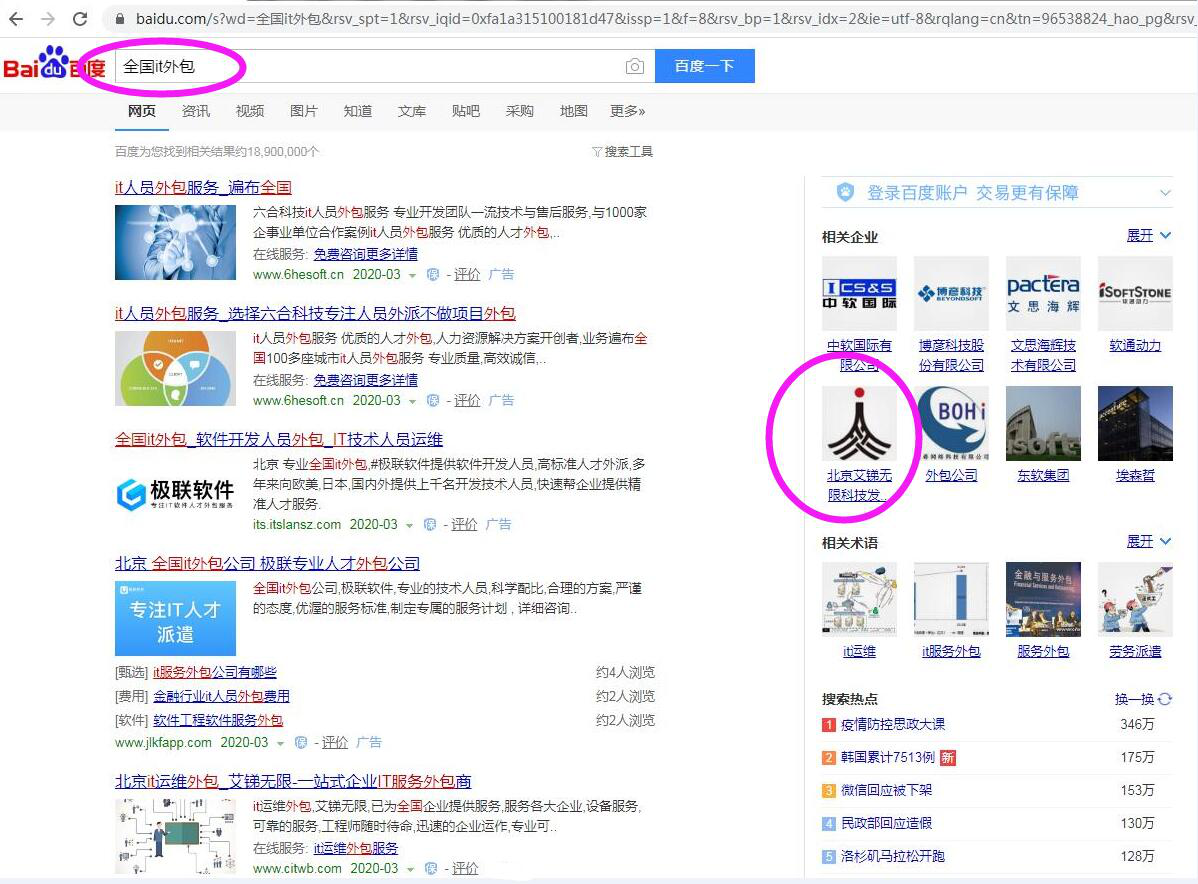Image resolution: width=1198 pixels, height=884 pixels.
Task: Expand the 相关企业 section with 展开
Action: click(1142, 235)
